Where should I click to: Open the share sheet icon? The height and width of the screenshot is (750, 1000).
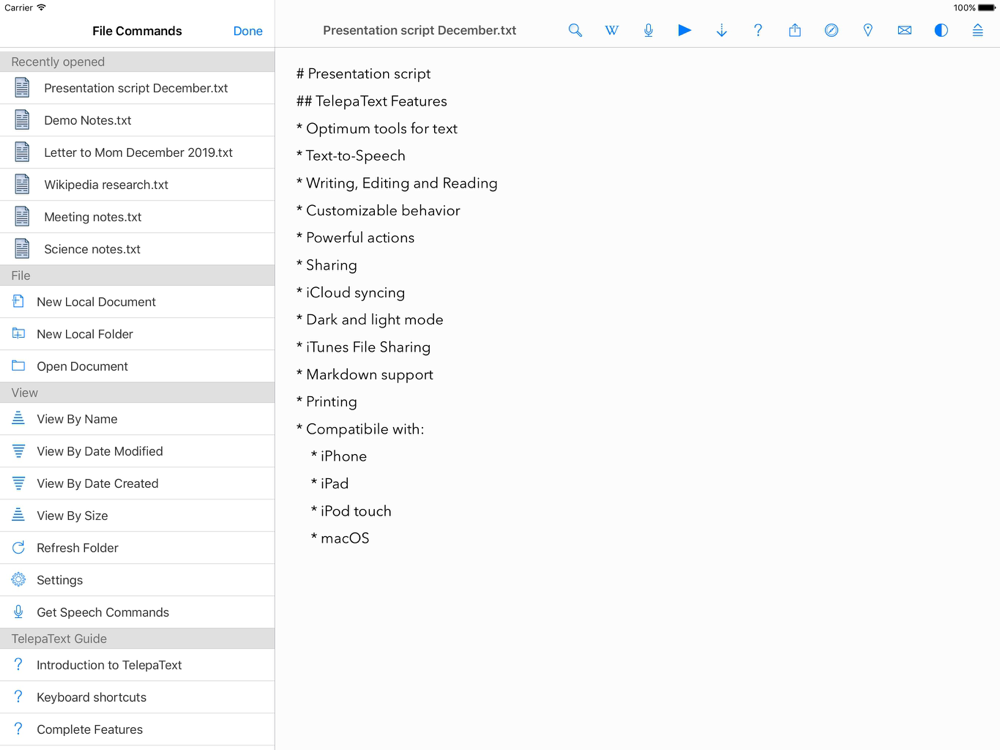click(795, 30)
